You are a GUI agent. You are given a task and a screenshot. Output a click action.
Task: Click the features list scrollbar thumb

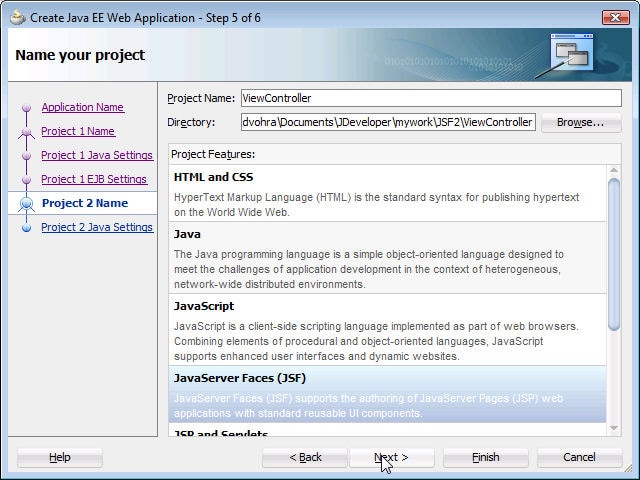click(614, 254)
